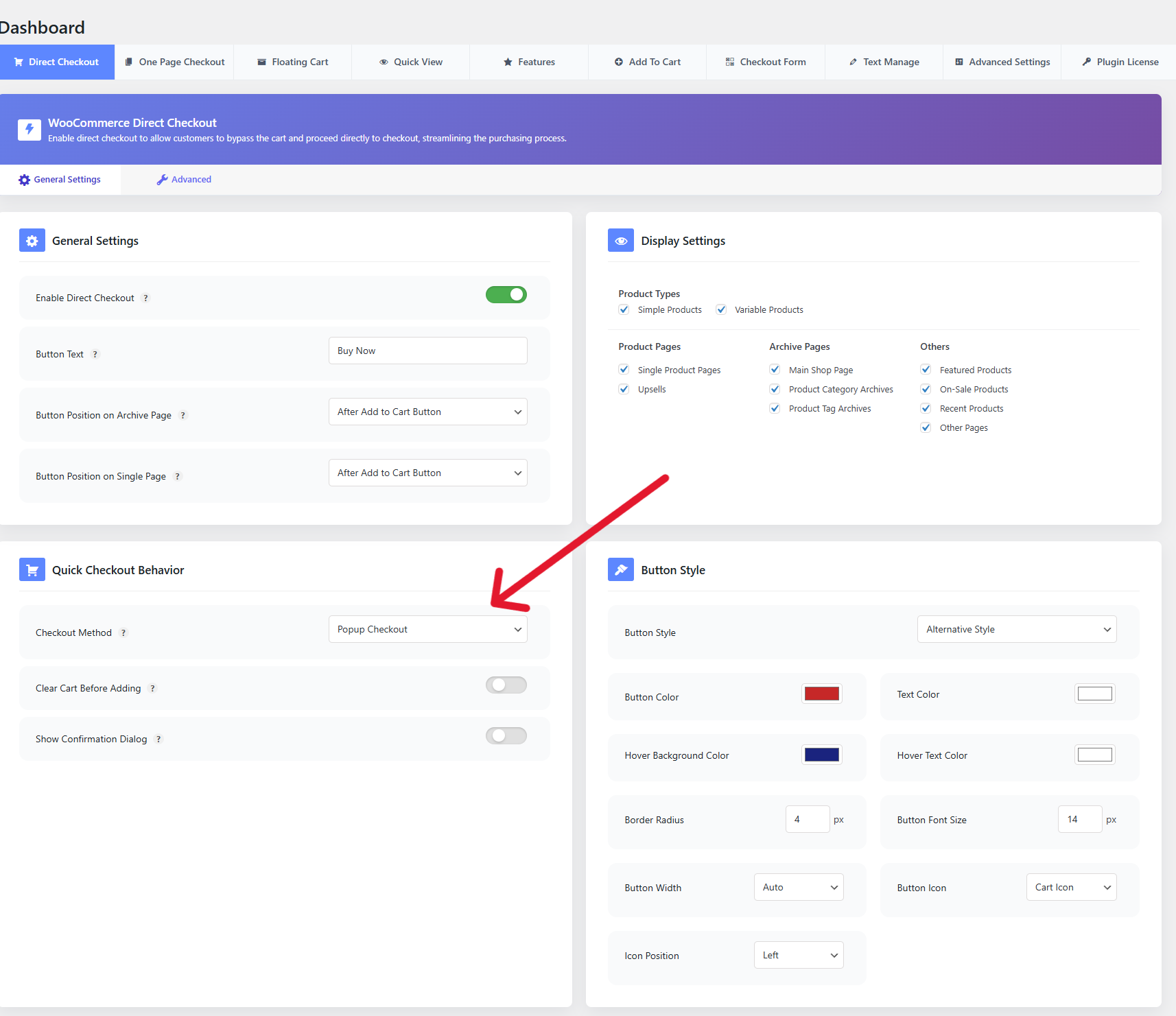Click the Border Radius number field
Viewport: 1176px width, 1016px height.
coord(808,819)
